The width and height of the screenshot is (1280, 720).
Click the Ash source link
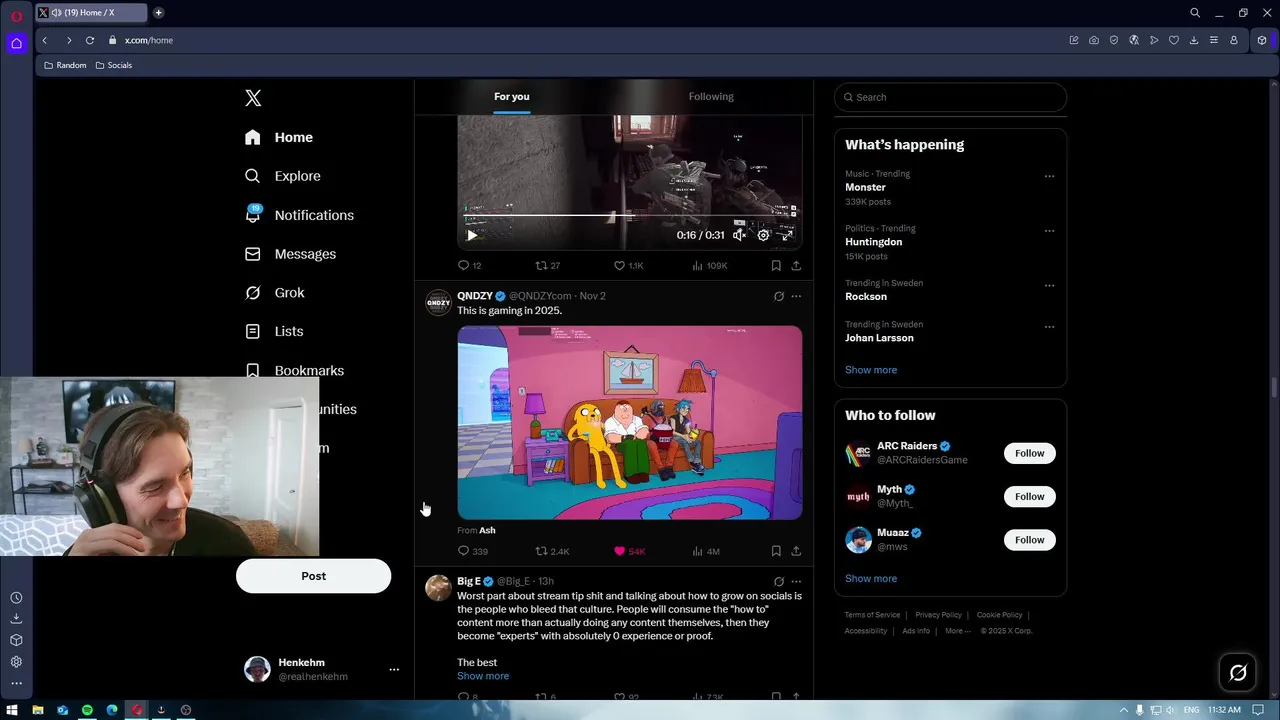tap(487, 530)
